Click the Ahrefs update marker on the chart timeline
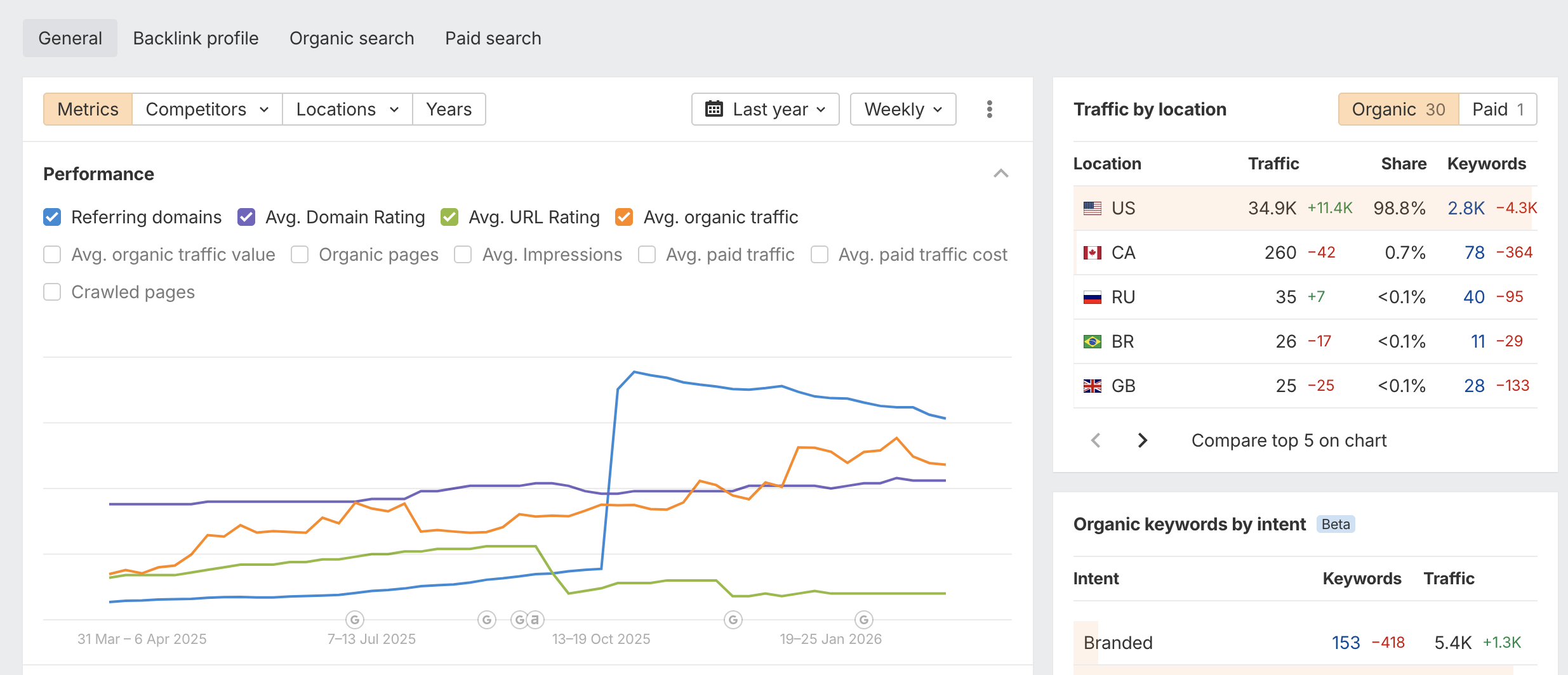The width and height of the screenshot is (1568, 675). 535,620
